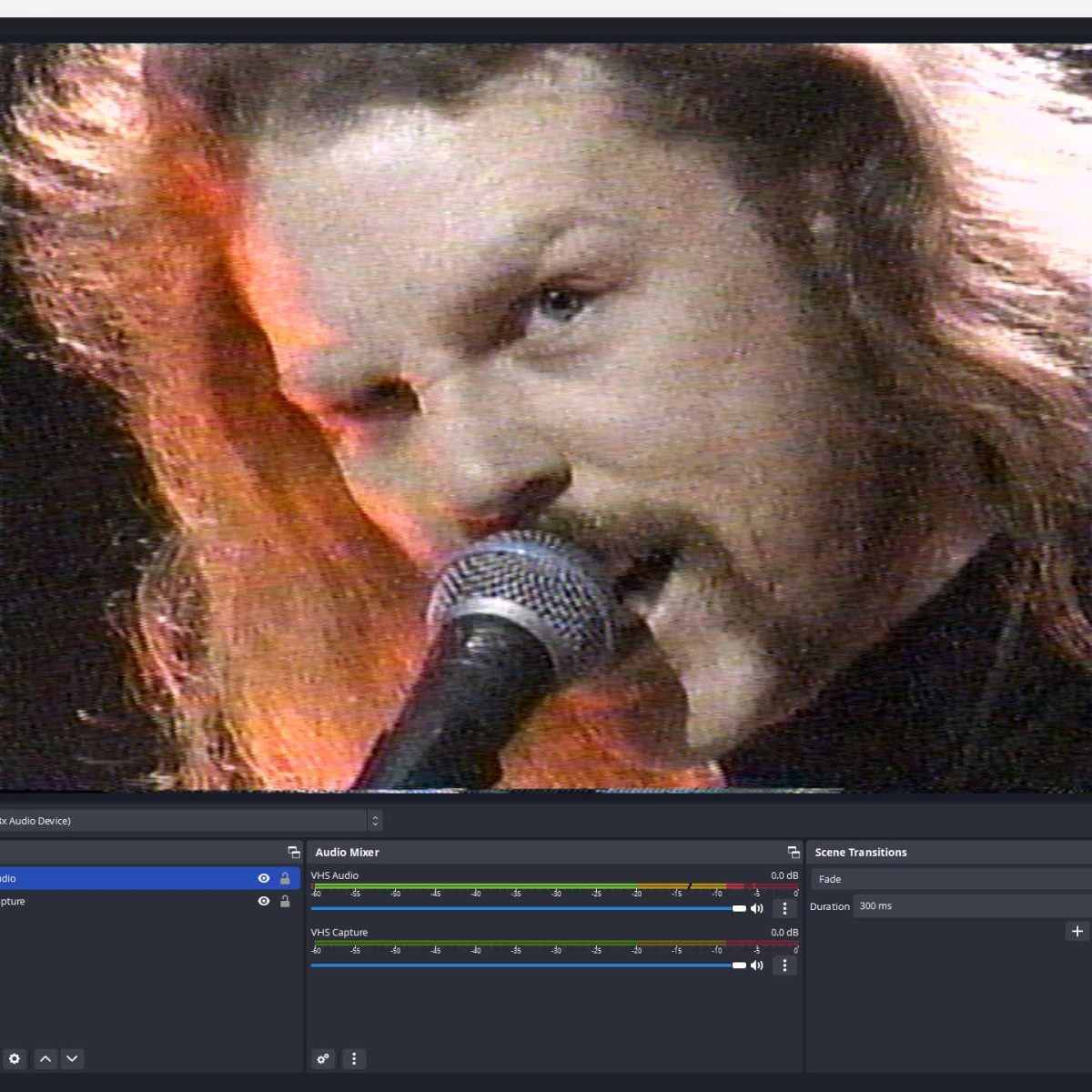The width and height of the screenshot is (1092, 1092).
Task: Open the Fade transition dropdown
Action: coord(951,879)
